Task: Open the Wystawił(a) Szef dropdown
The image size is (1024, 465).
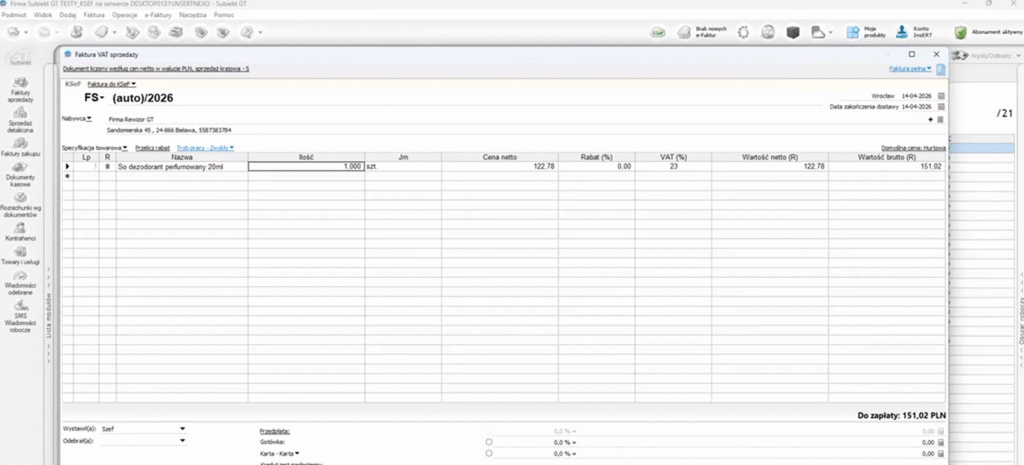Action: pyautogui.click(x=182, y=428)
